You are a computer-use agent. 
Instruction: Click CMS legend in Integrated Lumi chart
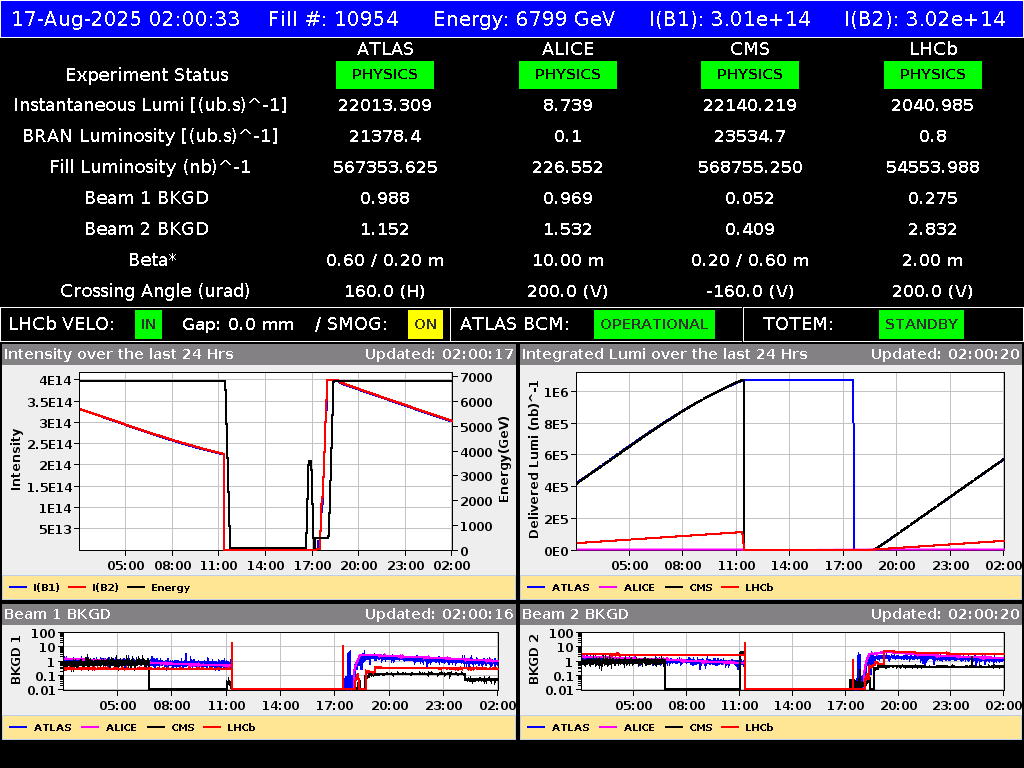(x=689, y=587)
